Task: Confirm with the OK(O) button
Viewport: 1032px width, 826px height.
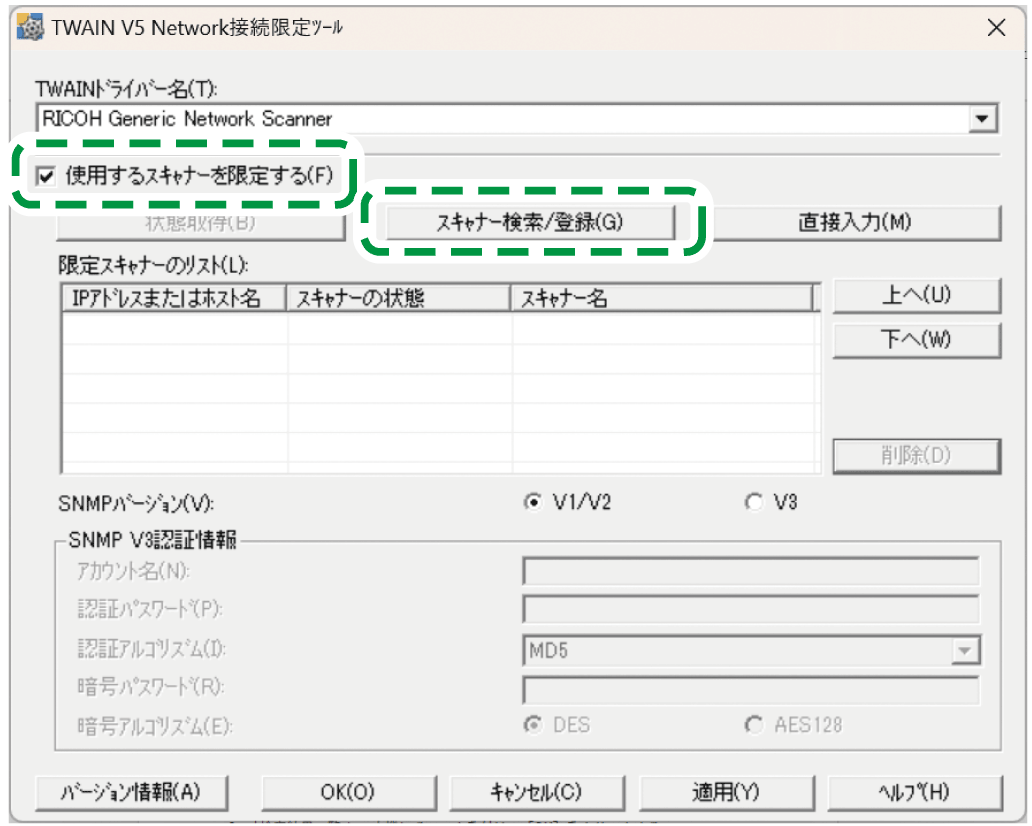Action: [347, 792]
